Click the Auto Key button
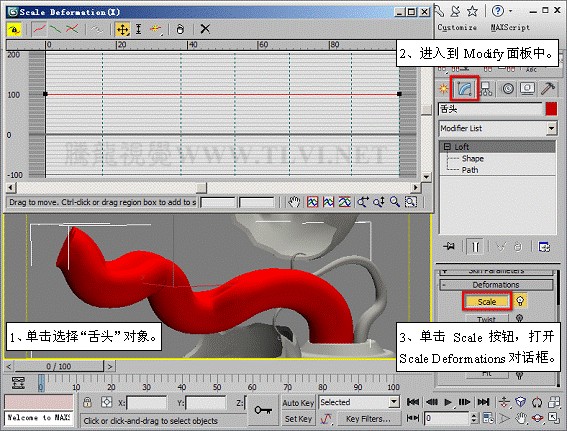The image size is (567, 431). point(298,403)
